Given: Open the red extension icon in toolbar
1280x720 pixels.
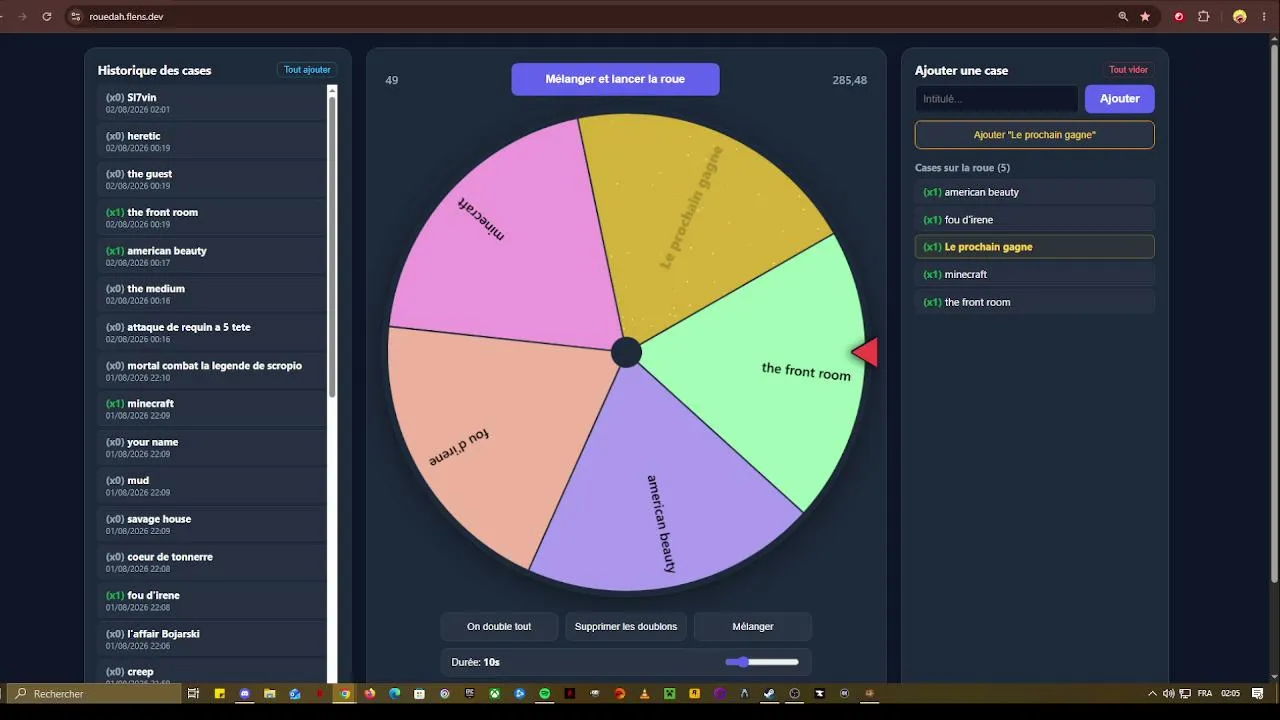Looking at the screenshot, I should (x=1179, y=17).
